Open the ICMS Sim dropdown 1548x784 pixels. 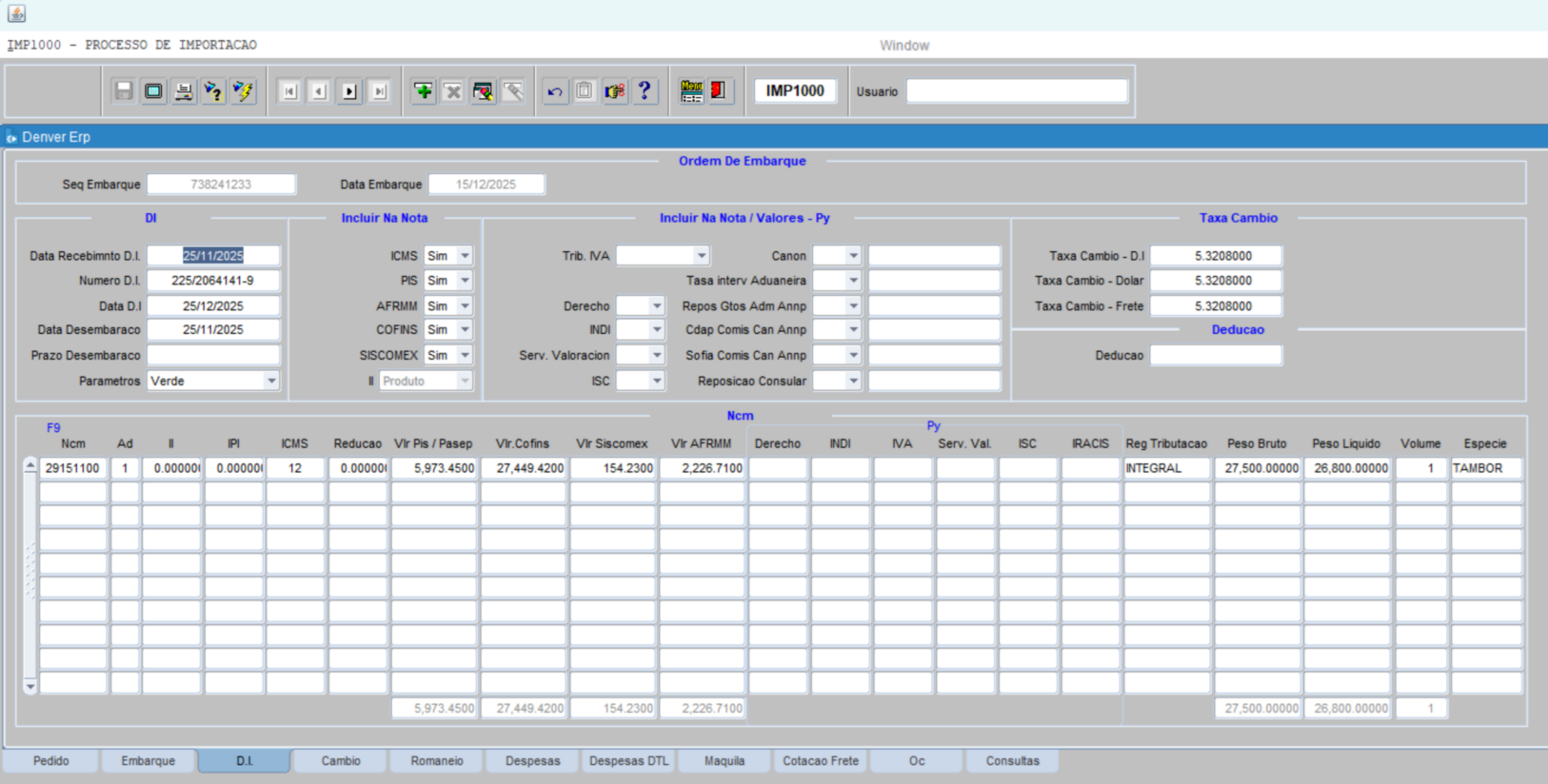tap(465, 256)
